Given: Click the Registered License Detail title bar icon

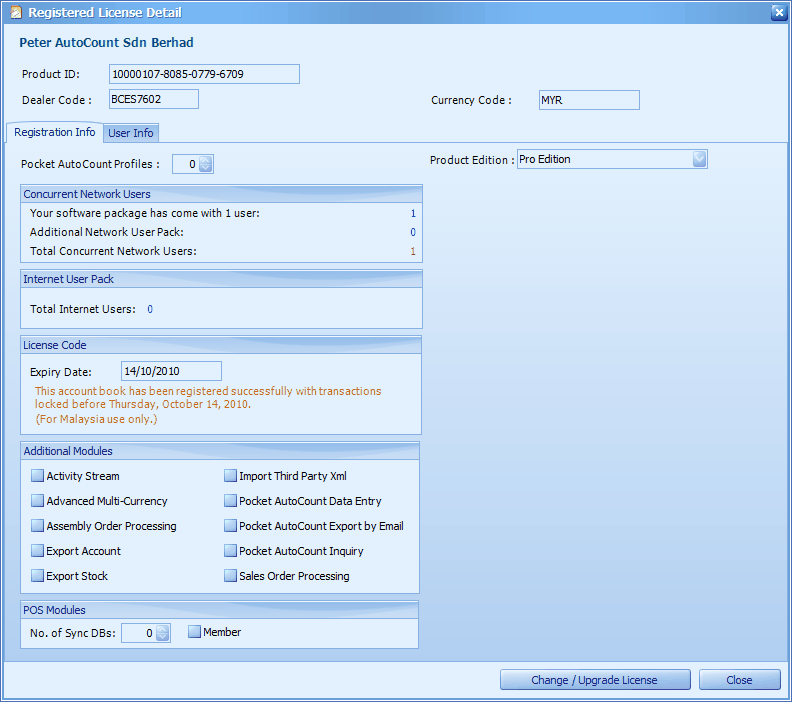Looking at the screenshot, I should 15,12.
